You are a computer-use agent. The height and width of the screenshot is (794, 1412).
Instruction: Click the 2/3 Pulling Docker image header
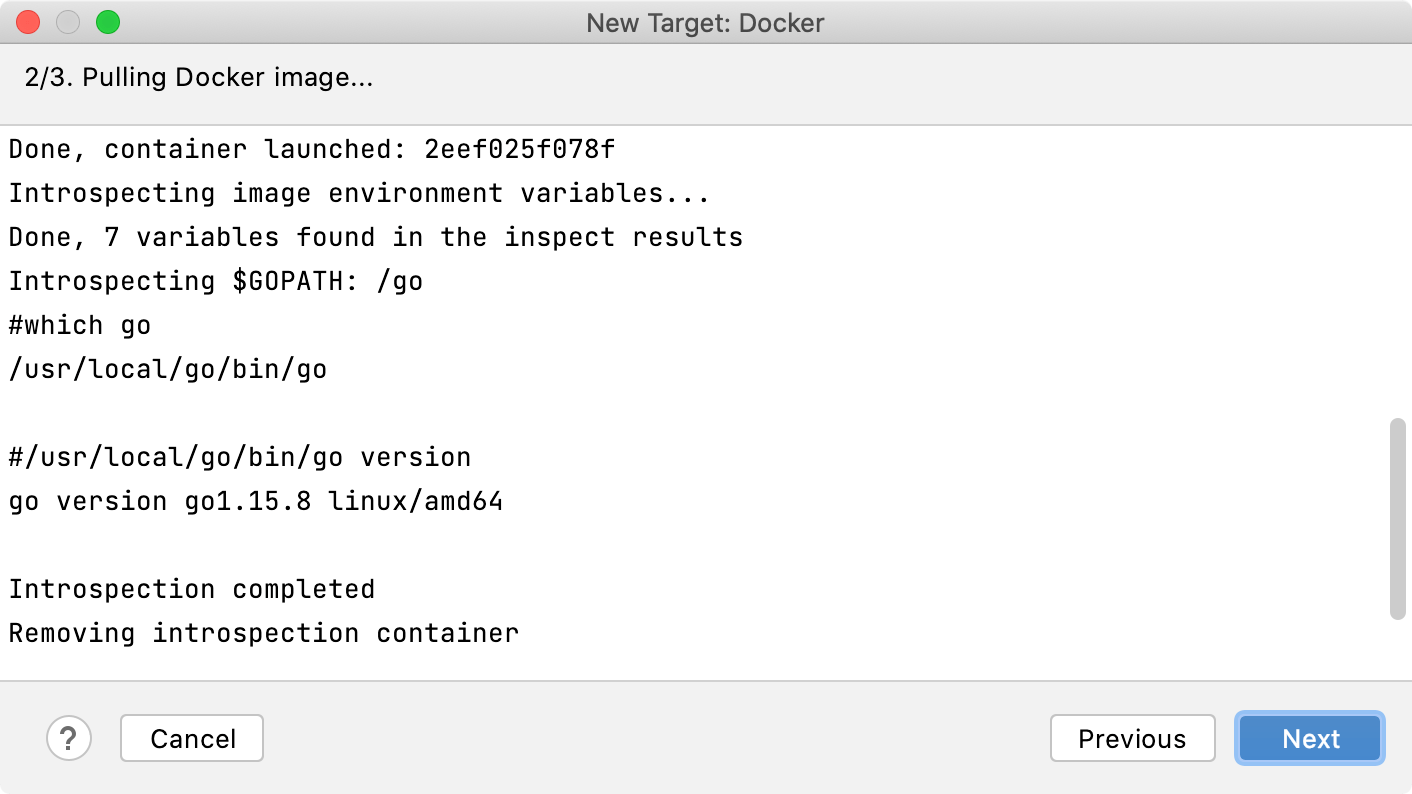tap(198, 77)
